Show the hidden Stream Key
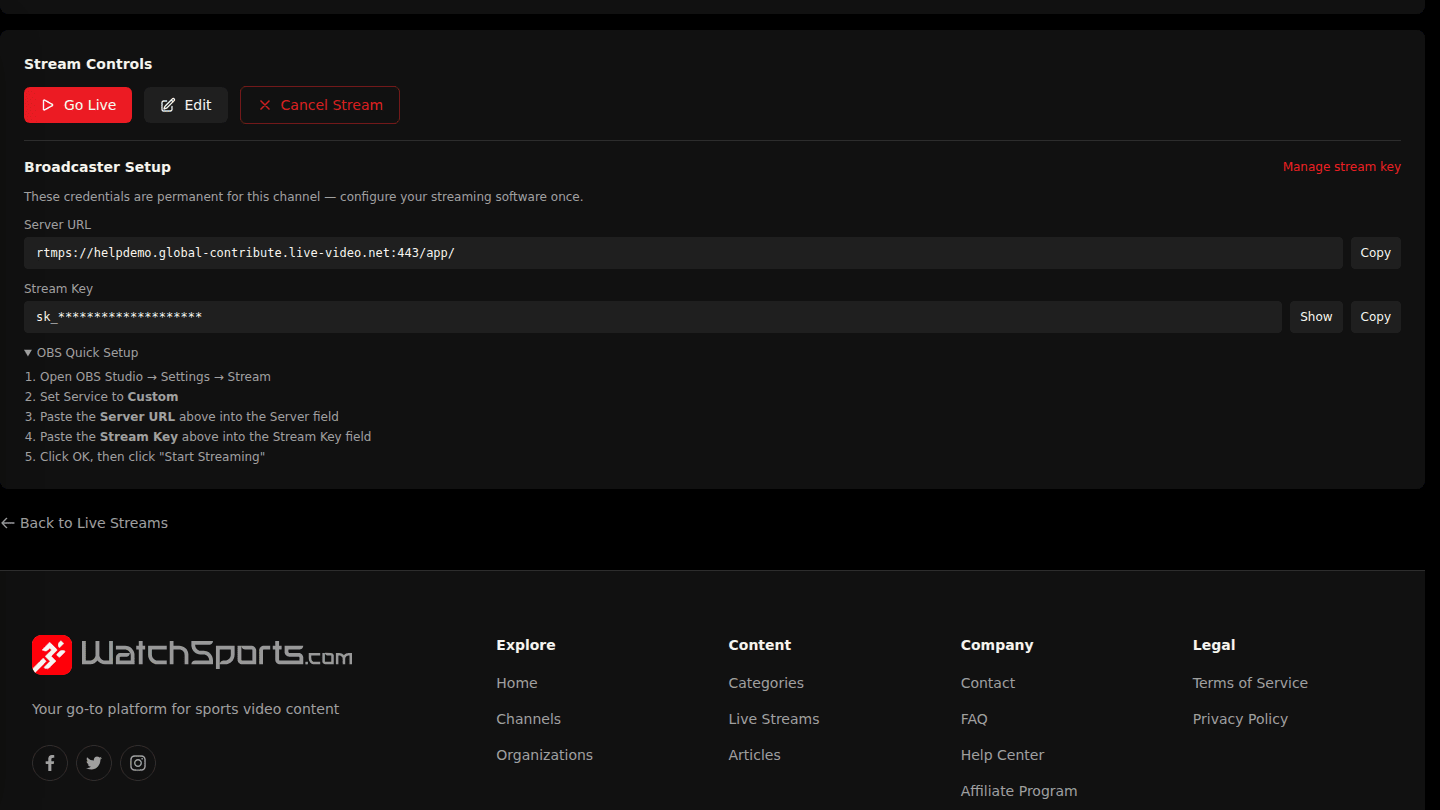The image size is (1440, 810). coord(1316,317)
